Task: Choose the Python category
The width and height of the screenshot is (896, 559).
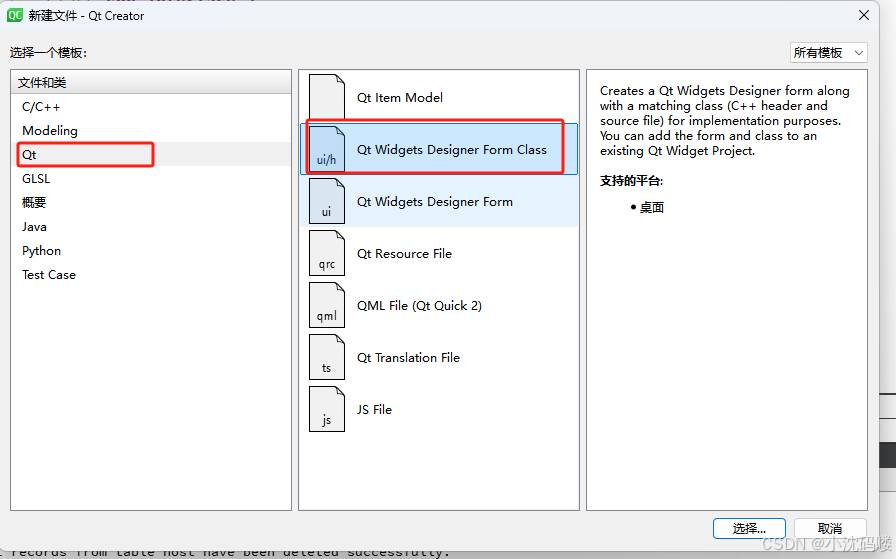Action: click(42, 250)
